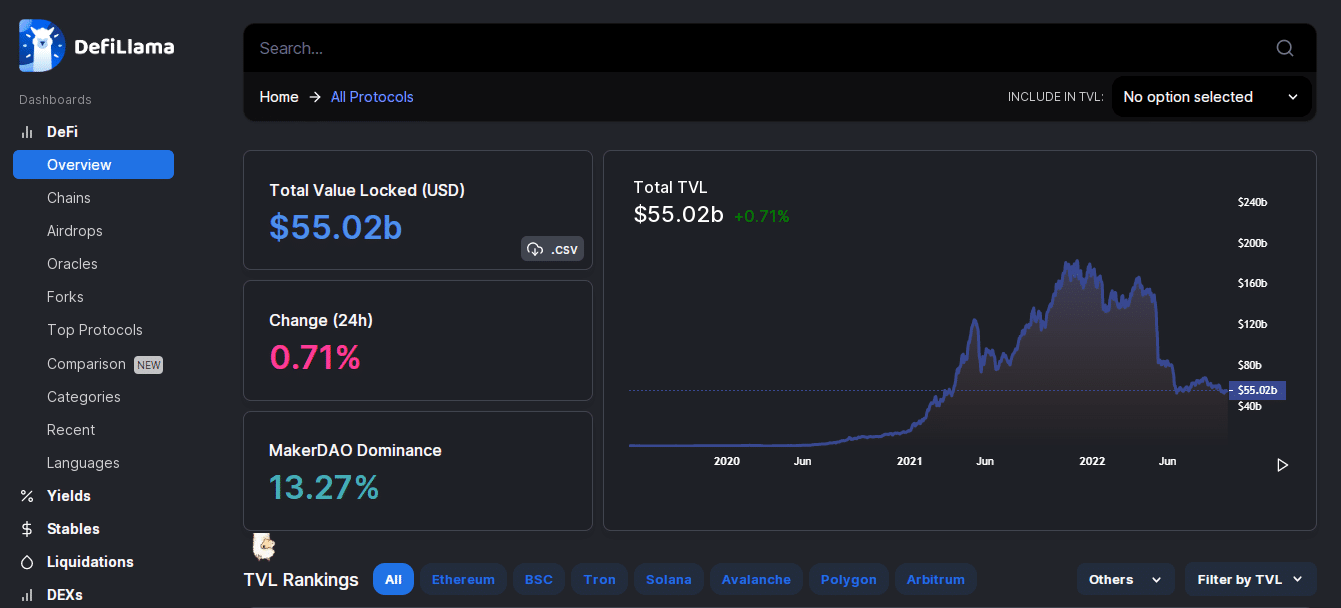
Task: Download data via the .csv icon
Action: point(552,249)
